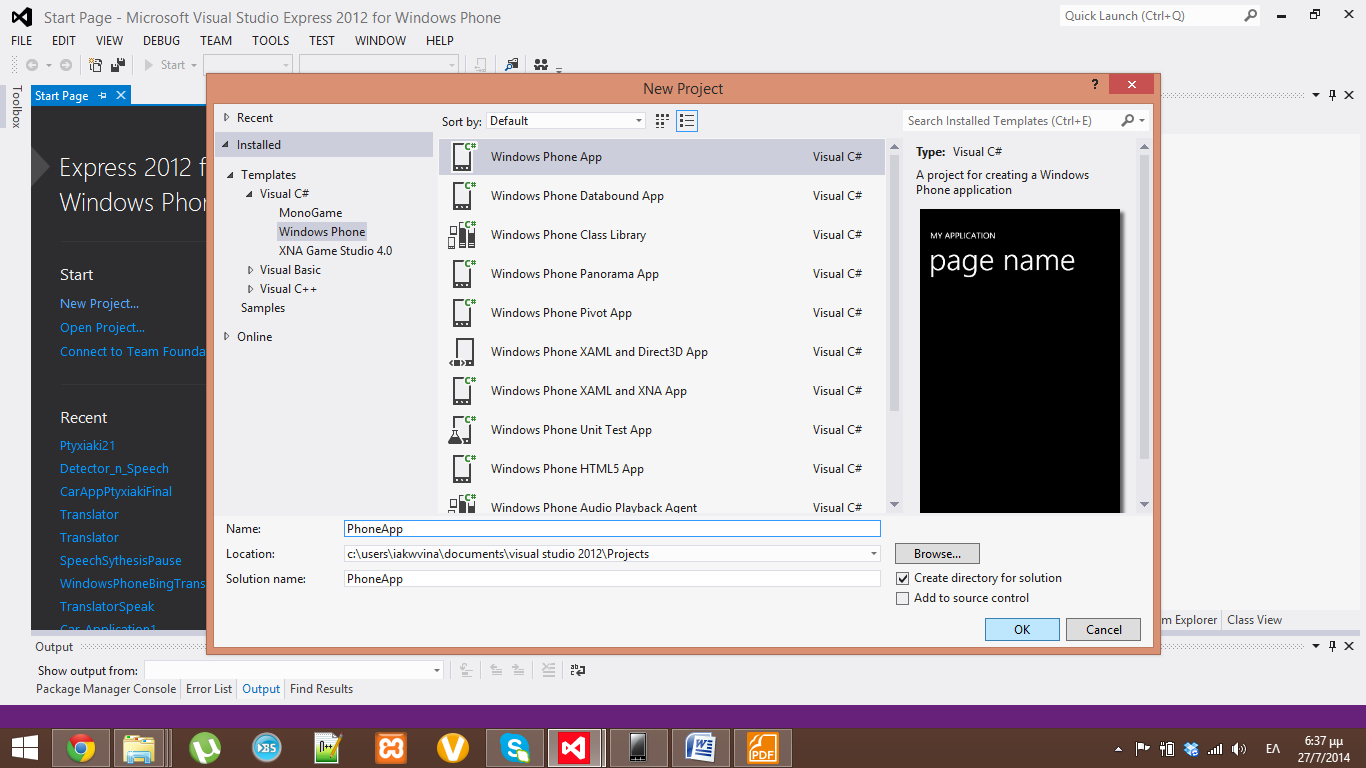Image resolution: width=1366 pixels, height=768 pixels.
Task: Click the Find in Files toolbar icon
Action: [512, 65]
